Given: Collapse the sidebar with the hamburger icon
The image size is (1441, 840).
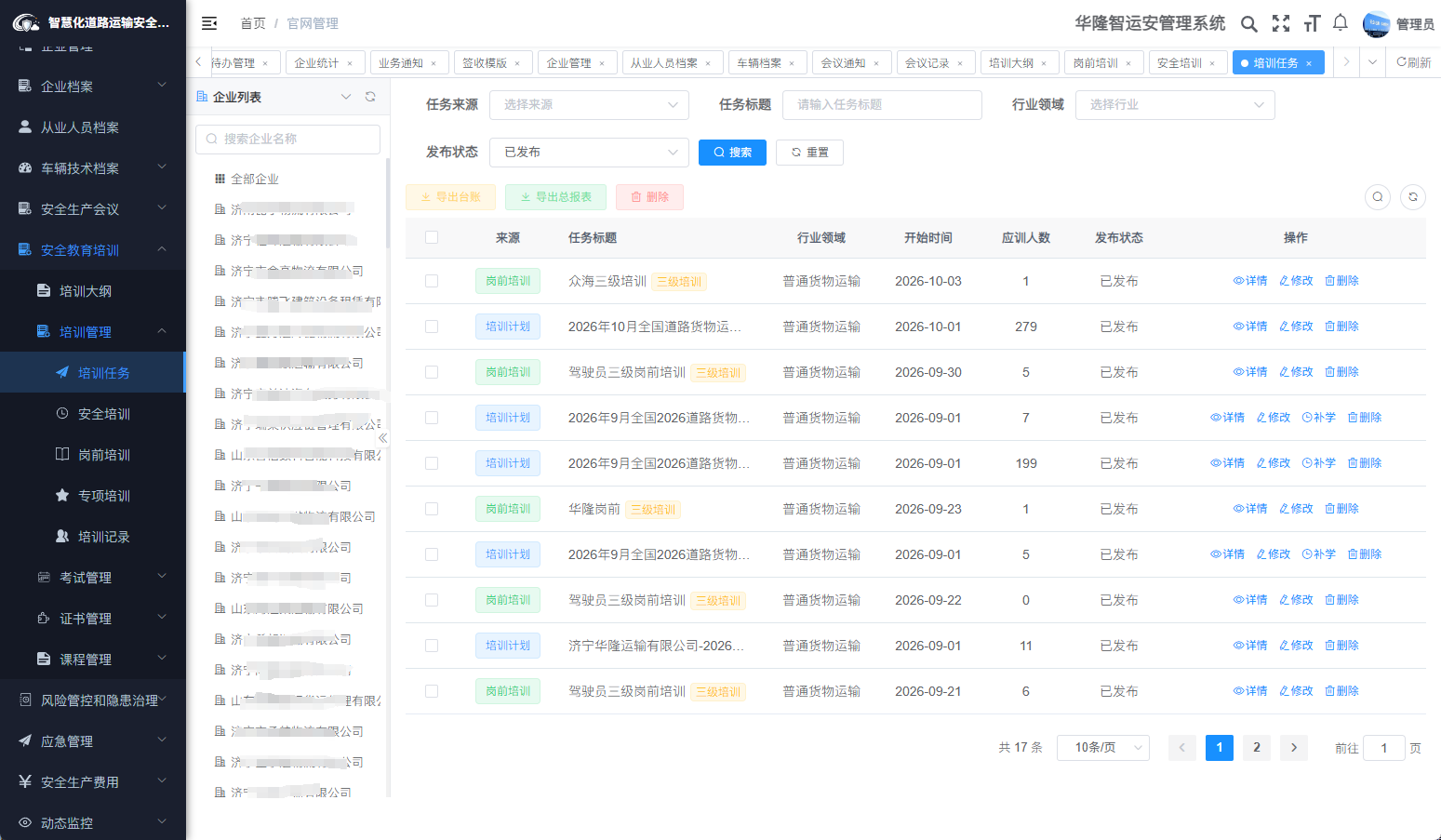Looking at the screenshot, I should click(209, 23).
